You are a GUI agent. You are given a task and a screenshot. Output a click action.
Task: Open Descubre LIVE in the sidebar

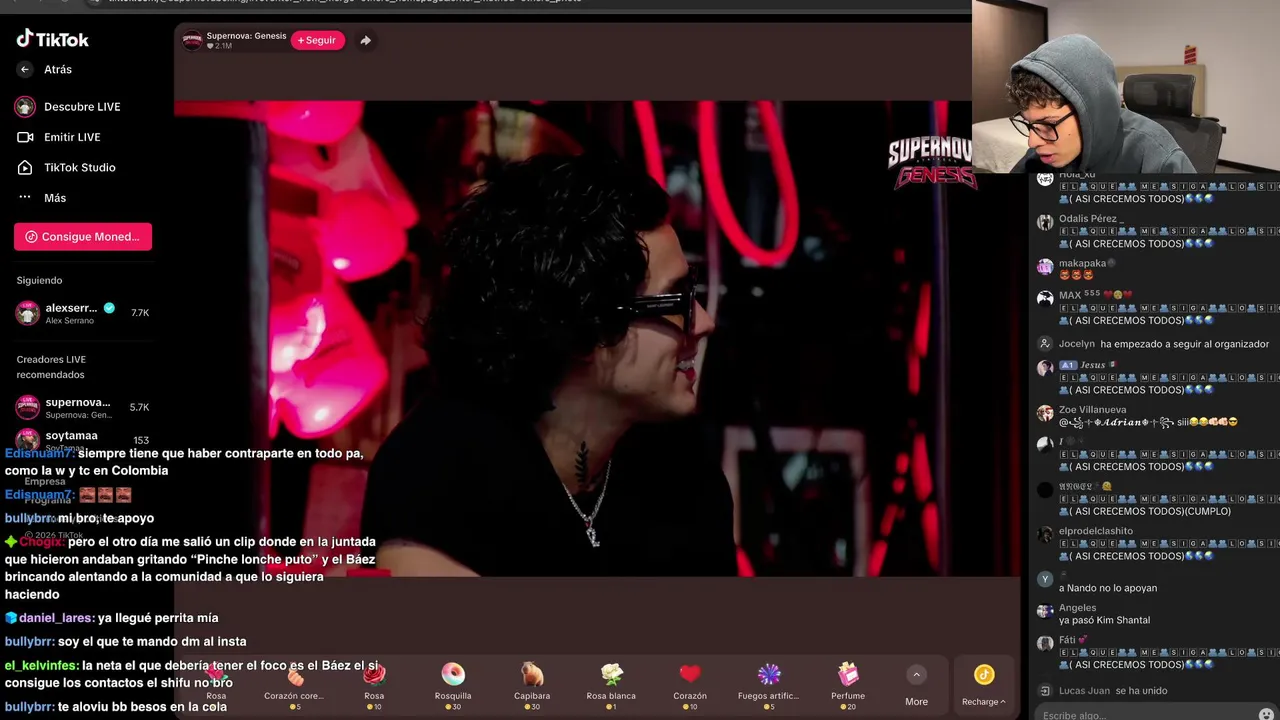coord(82,107)
